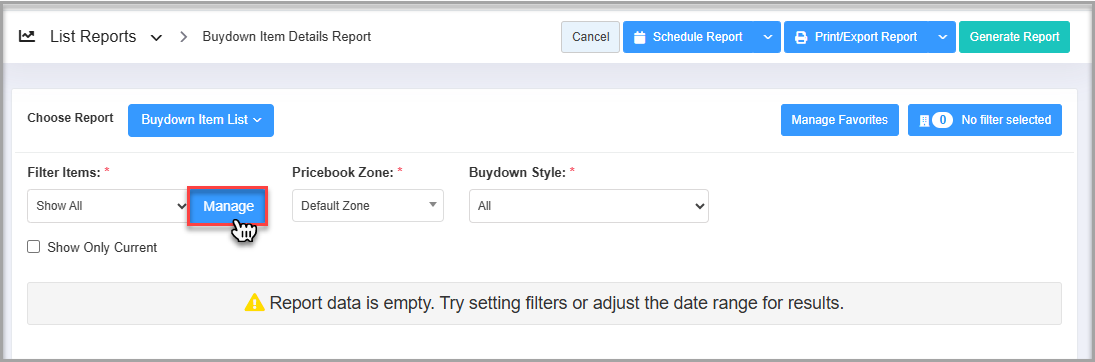
Task: Open Manage Favorites
Action: [839, 120]
